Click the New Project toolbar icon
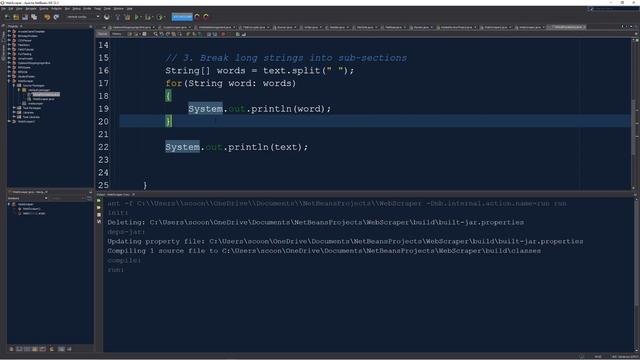Viewport: 640px width, 360px height. coord(16,17)
